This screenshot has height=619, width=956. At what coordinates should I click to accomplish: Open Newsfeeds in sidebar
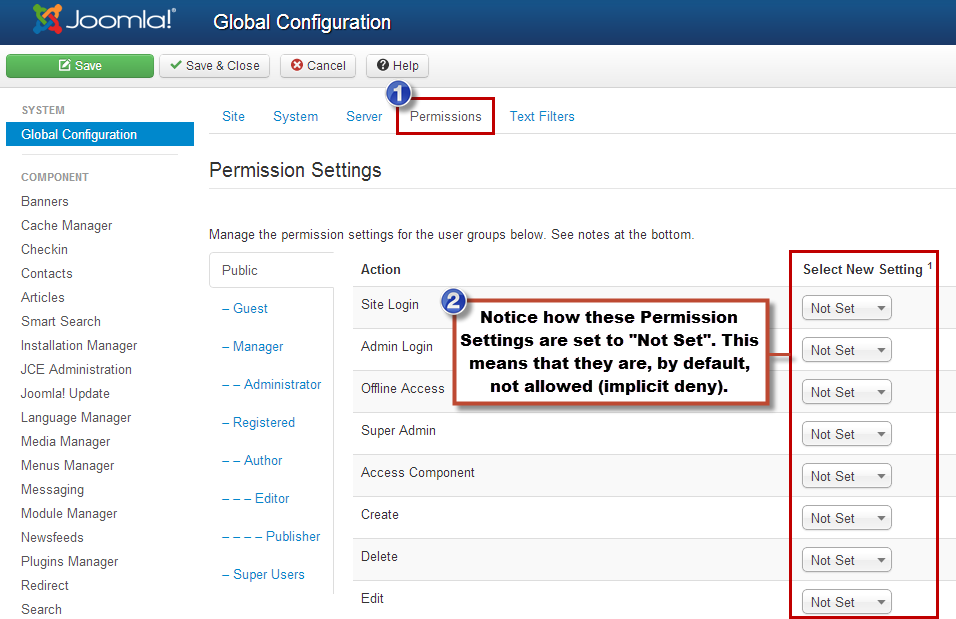pos(52,537)
